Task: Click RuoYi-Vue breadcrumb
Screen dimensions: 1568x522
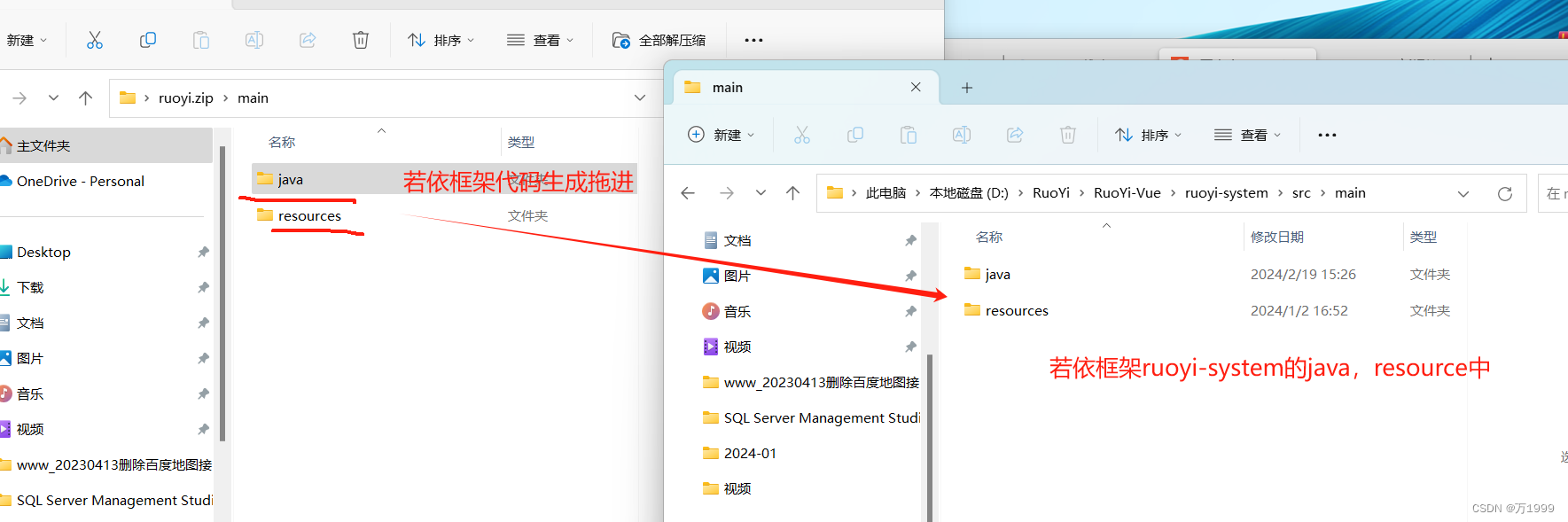Action: point(1127,193)
